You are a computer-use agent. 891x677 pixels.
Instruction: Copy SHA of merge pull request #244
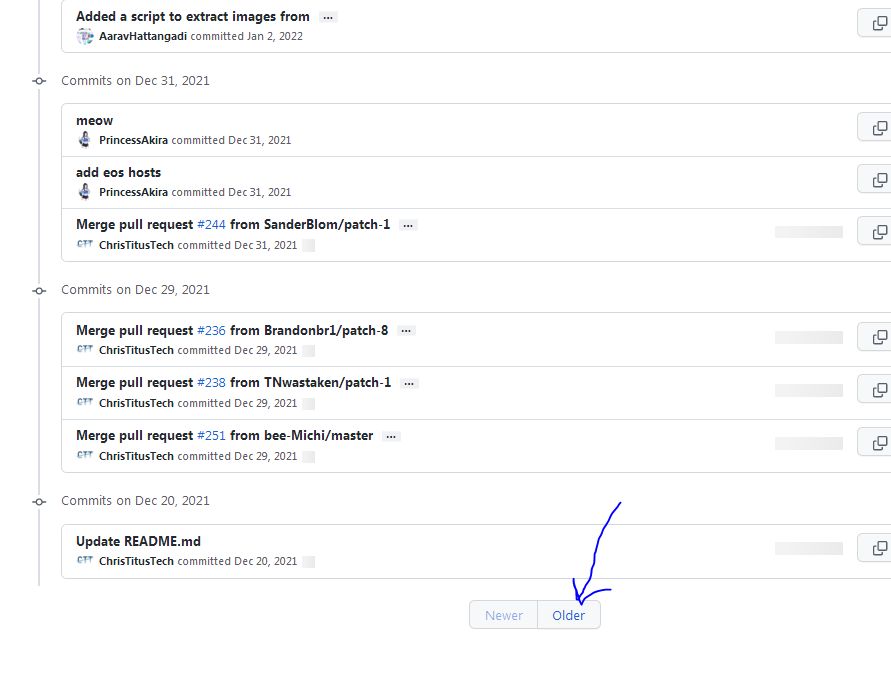coord(878,231)
